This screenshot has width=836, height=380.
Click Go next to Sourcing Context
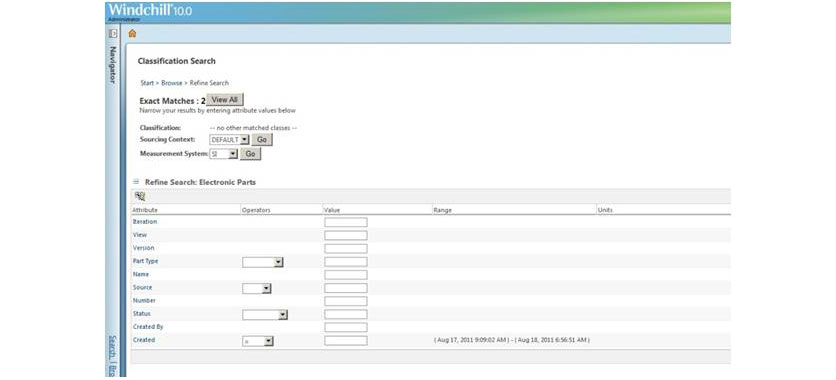click(262, 140)
